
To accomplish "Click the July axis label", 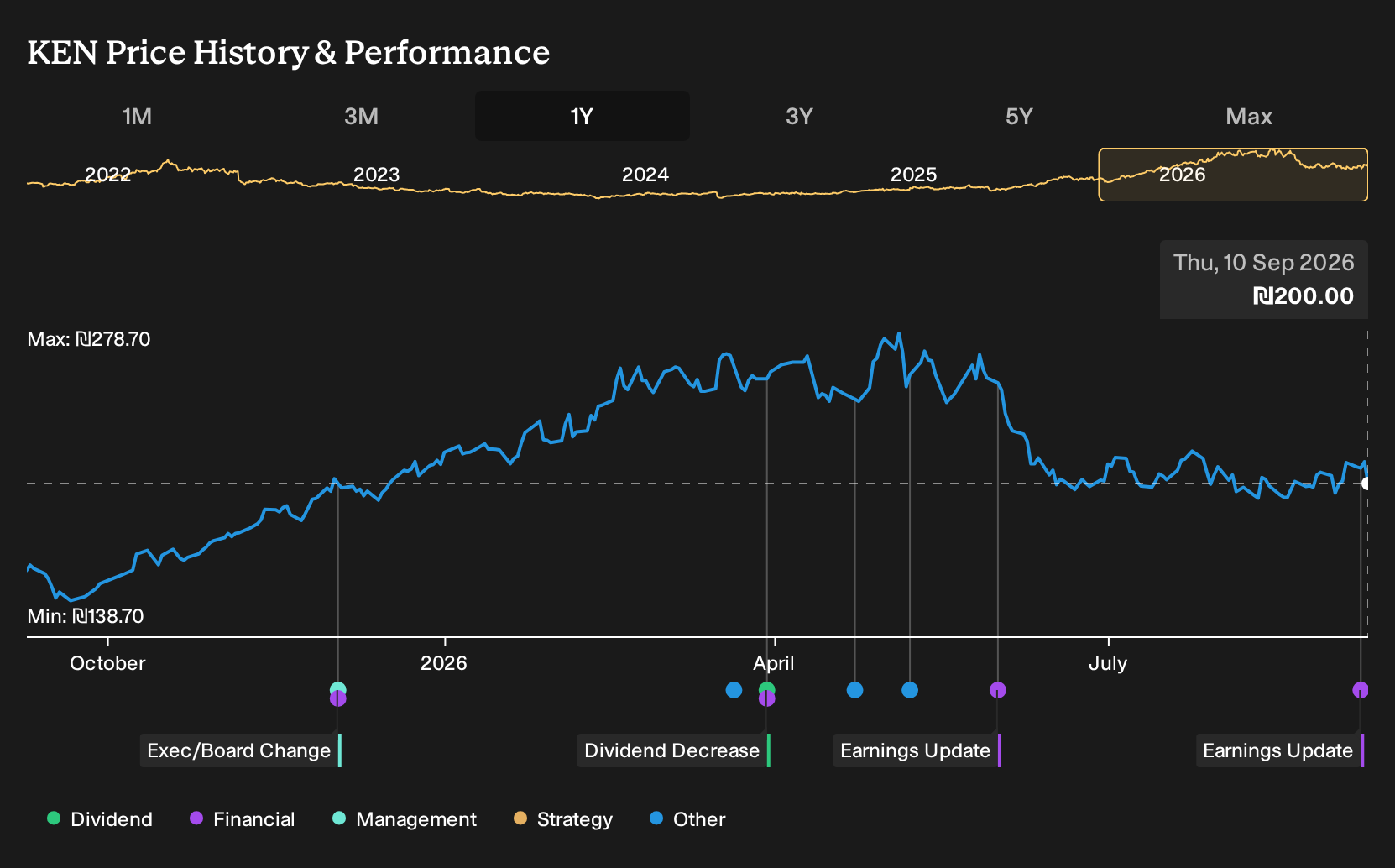I will pyautogui.click(x=1107, y=663).
